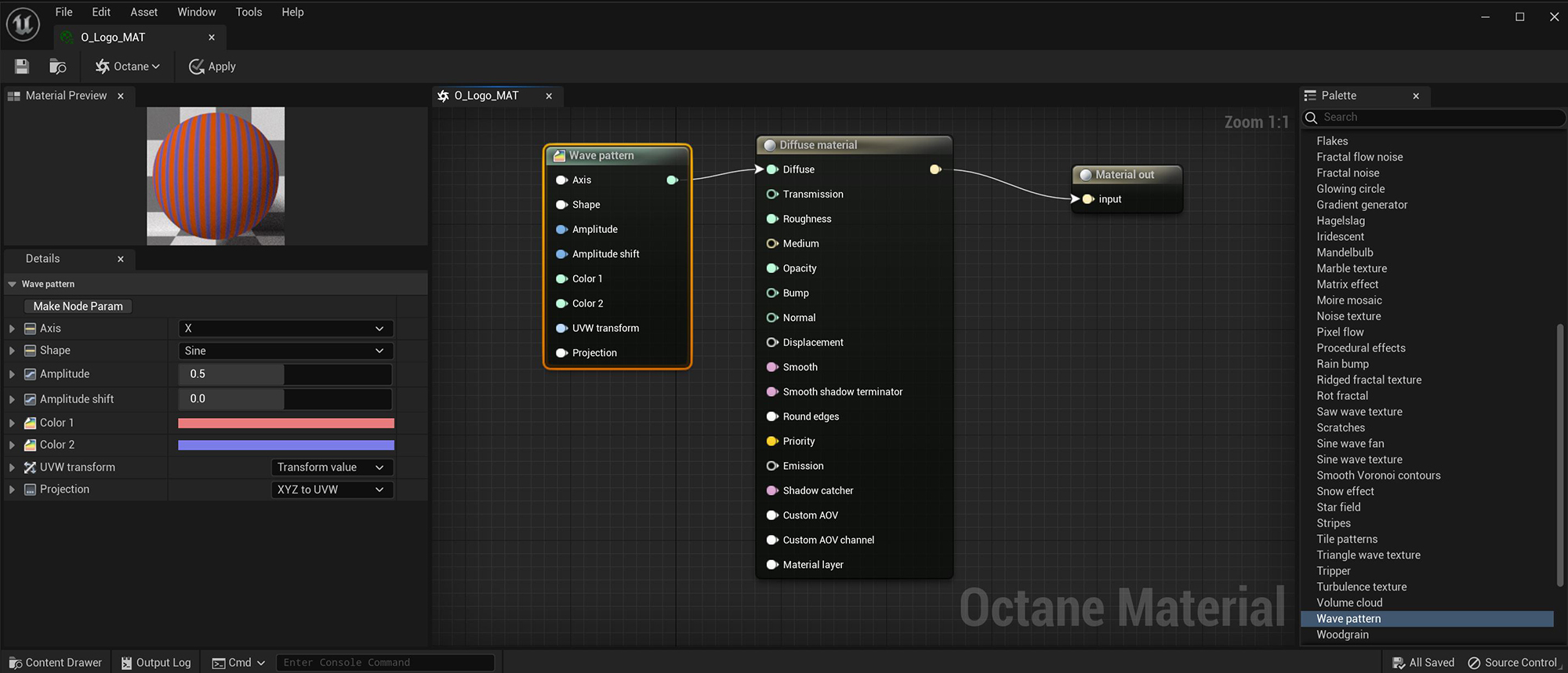Click the Roughness input pin
The image size is (1568, 673).
pyautogui.click(x=772, y=219)
